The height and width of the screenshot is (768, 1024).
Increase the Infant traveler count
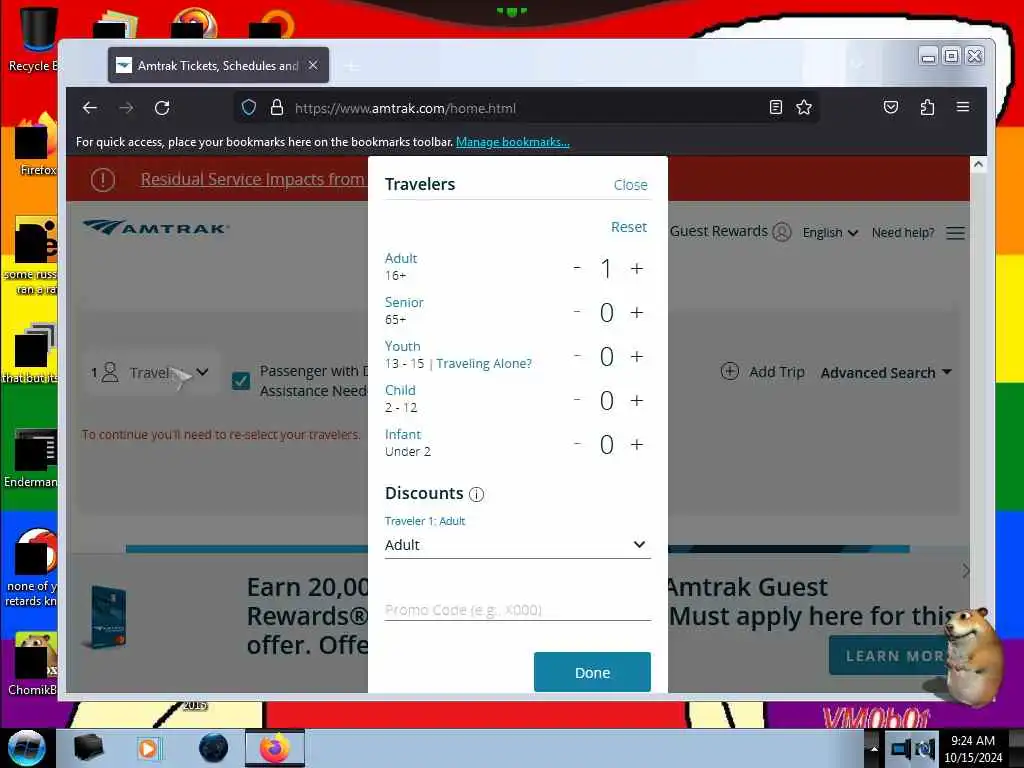pyautogui.click(x=637, y=445)
